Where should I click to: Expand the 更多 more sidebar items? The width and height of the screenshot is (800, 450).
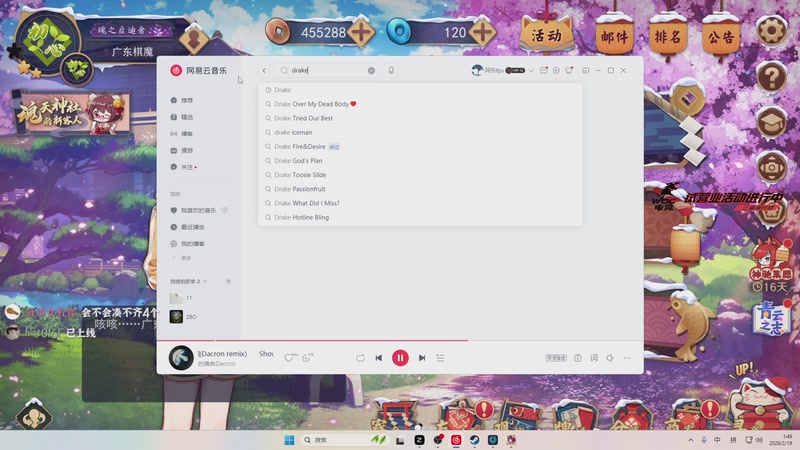tap(182, 258)
